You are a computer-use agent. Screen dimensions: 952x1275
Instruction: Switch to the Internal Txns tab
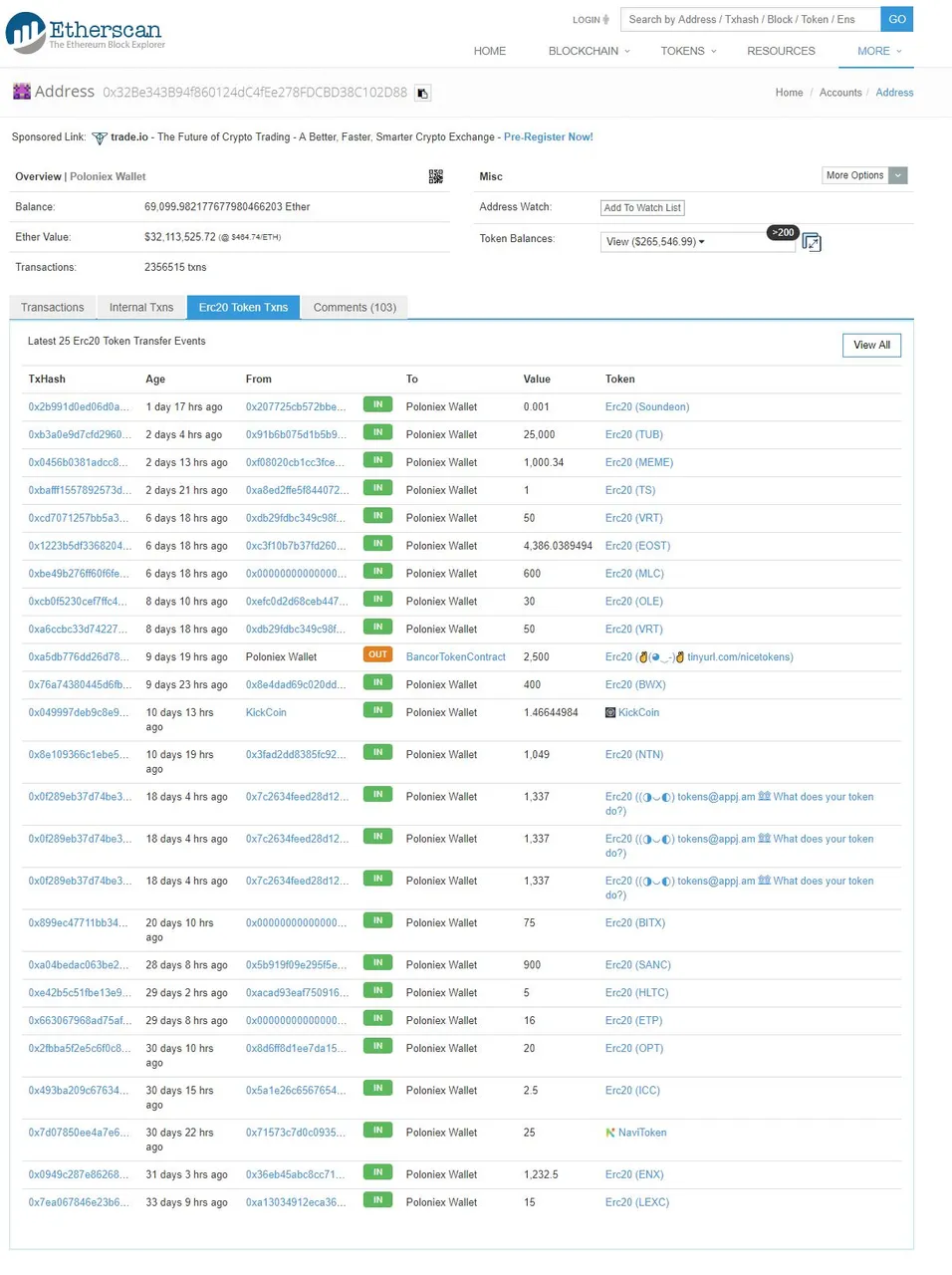point(141,308)
